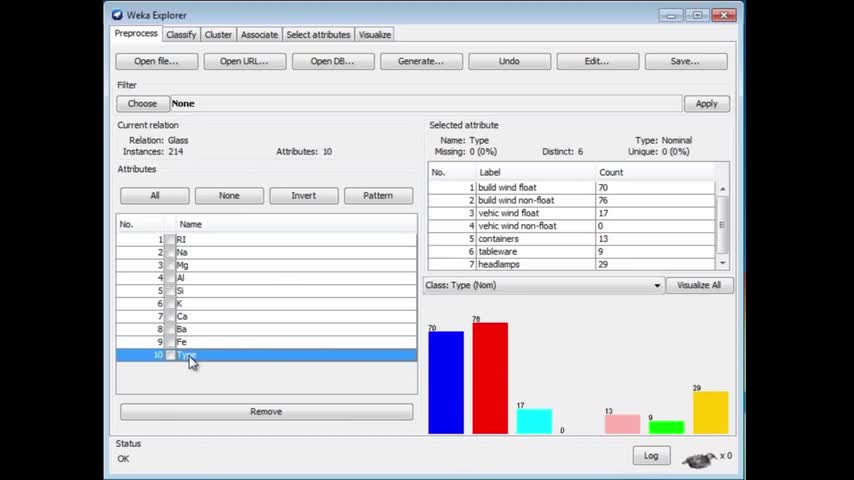Click the blue histogram bar labeled 70
The height and width of the screenshot is (480, 854).
[x=446, y=382]
